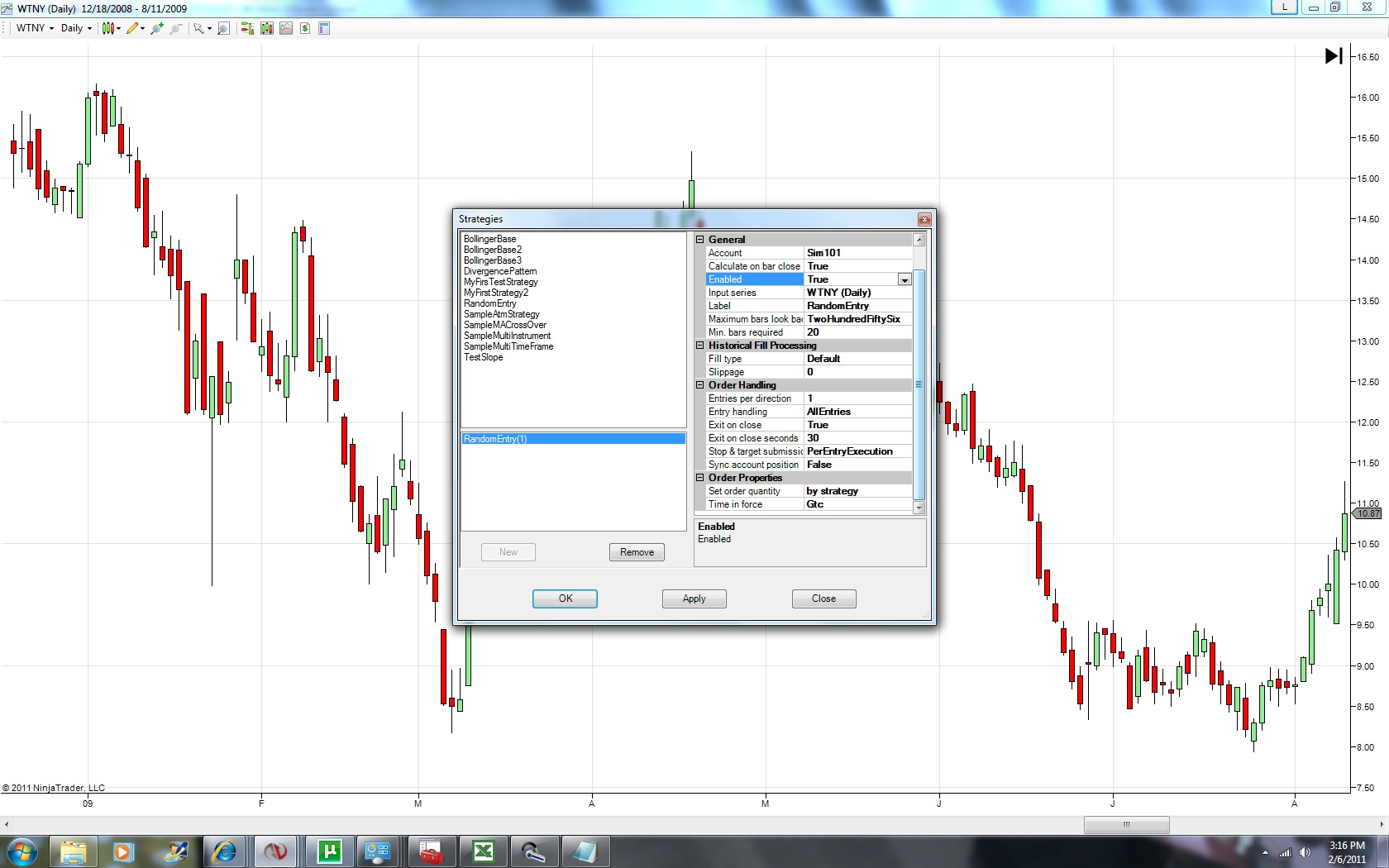1389x868 pixels.
Task: Select RandomEntry in available strategies
Action: coord(490,303)
